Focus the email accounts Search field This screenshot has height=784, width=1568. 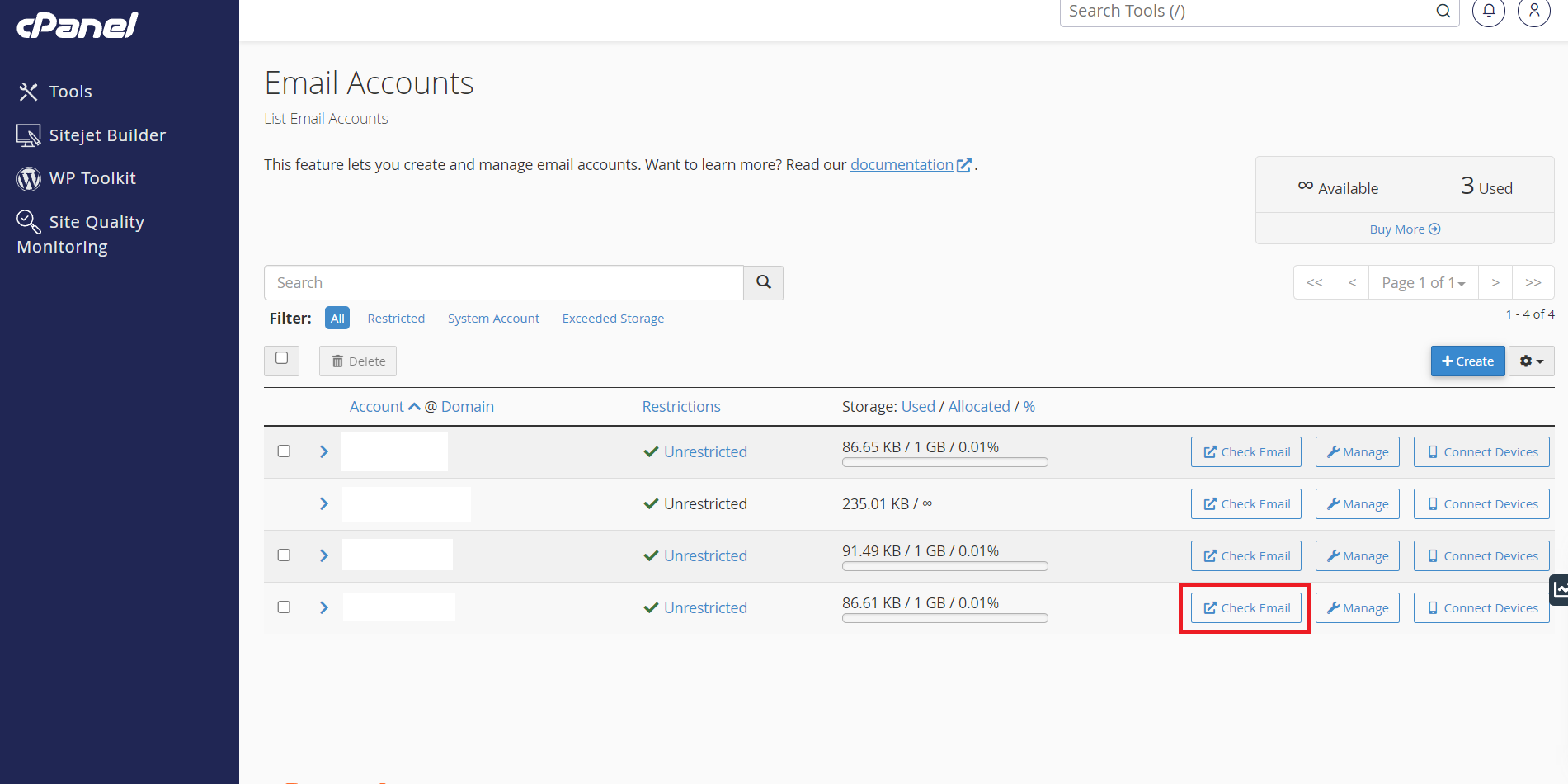pos(504,282)
